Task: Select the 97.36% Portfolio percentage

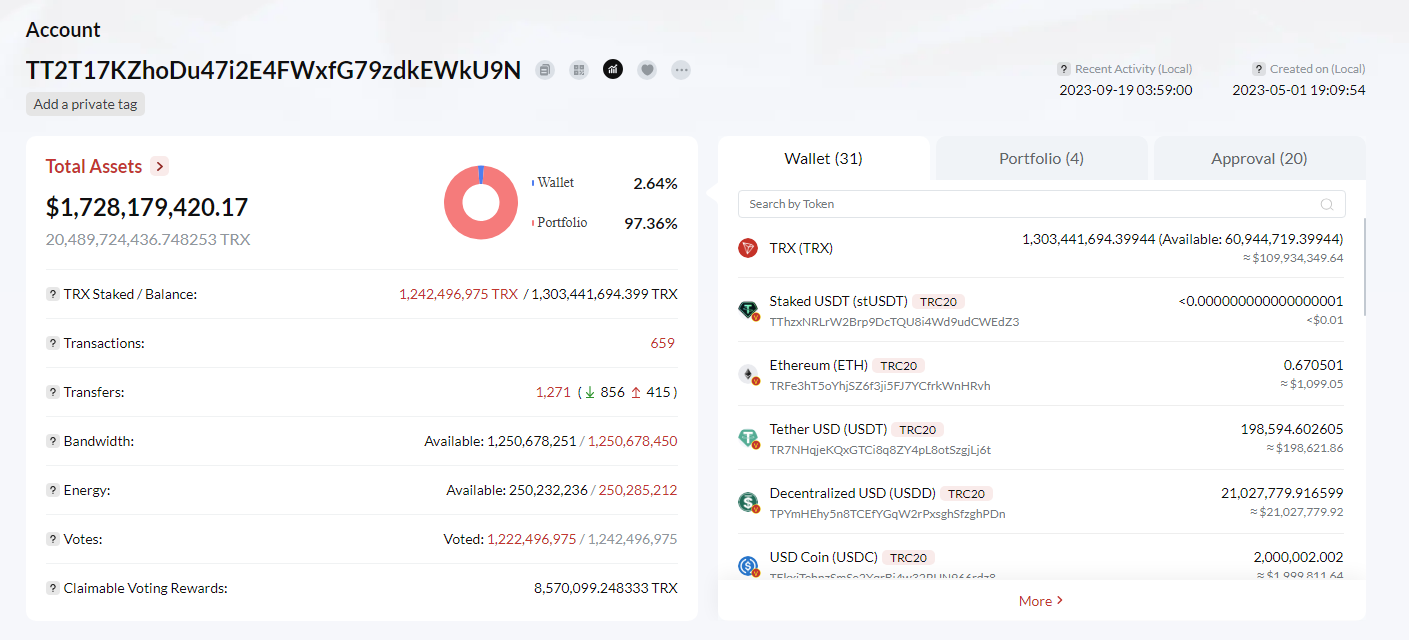Action: [651, 223]
